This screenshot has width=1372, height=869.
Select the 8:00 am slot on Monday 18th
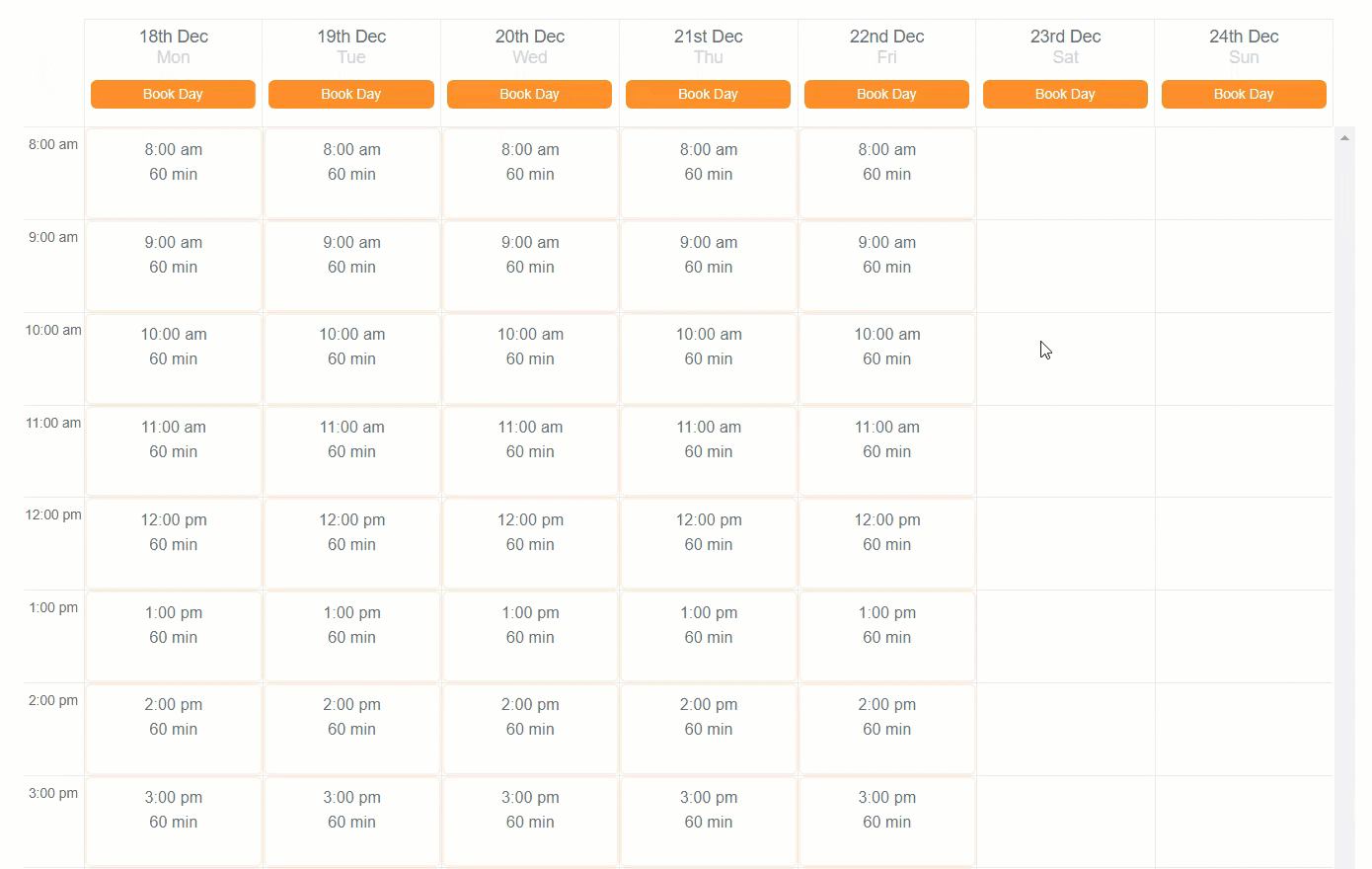[174, 174]
